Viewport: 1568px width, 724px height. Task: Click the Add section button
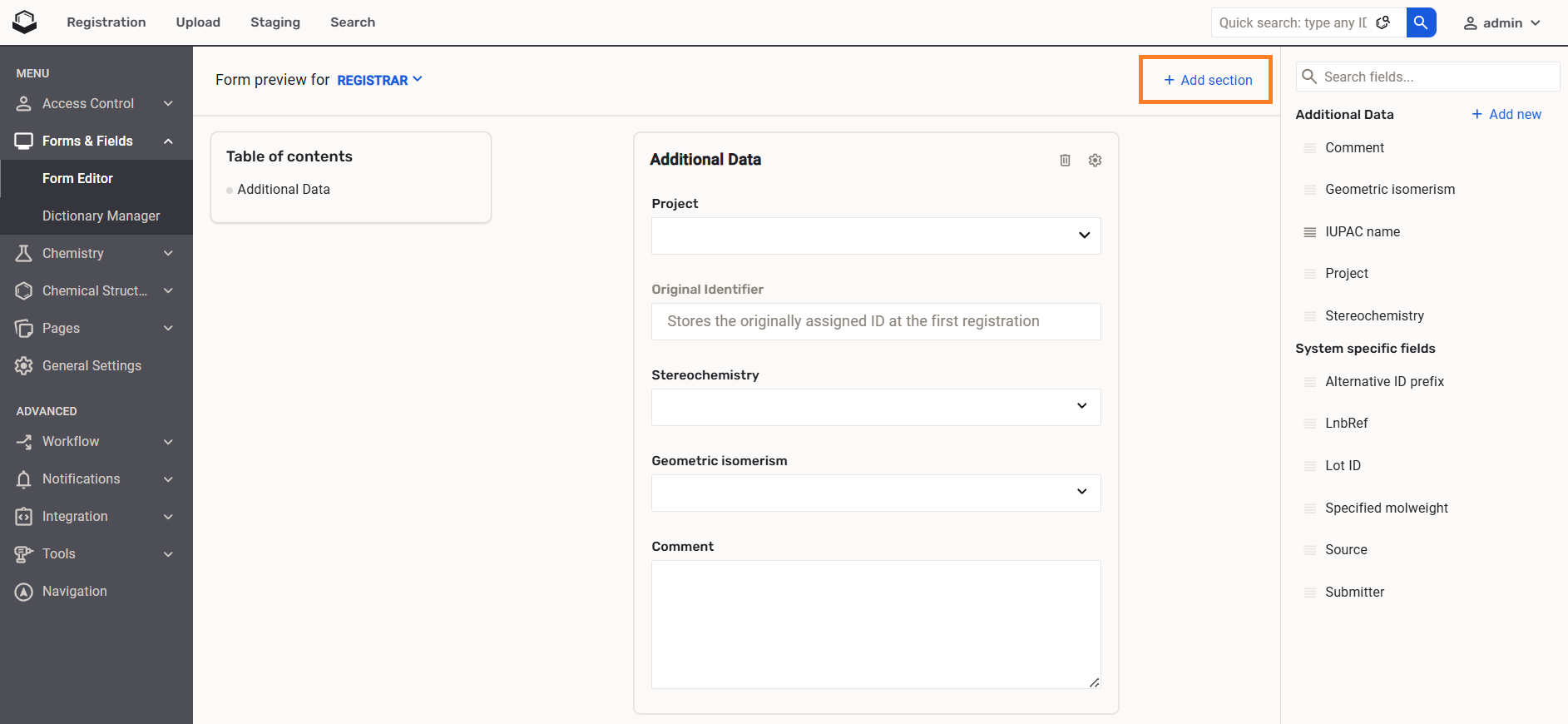[x=1206, y=80]
